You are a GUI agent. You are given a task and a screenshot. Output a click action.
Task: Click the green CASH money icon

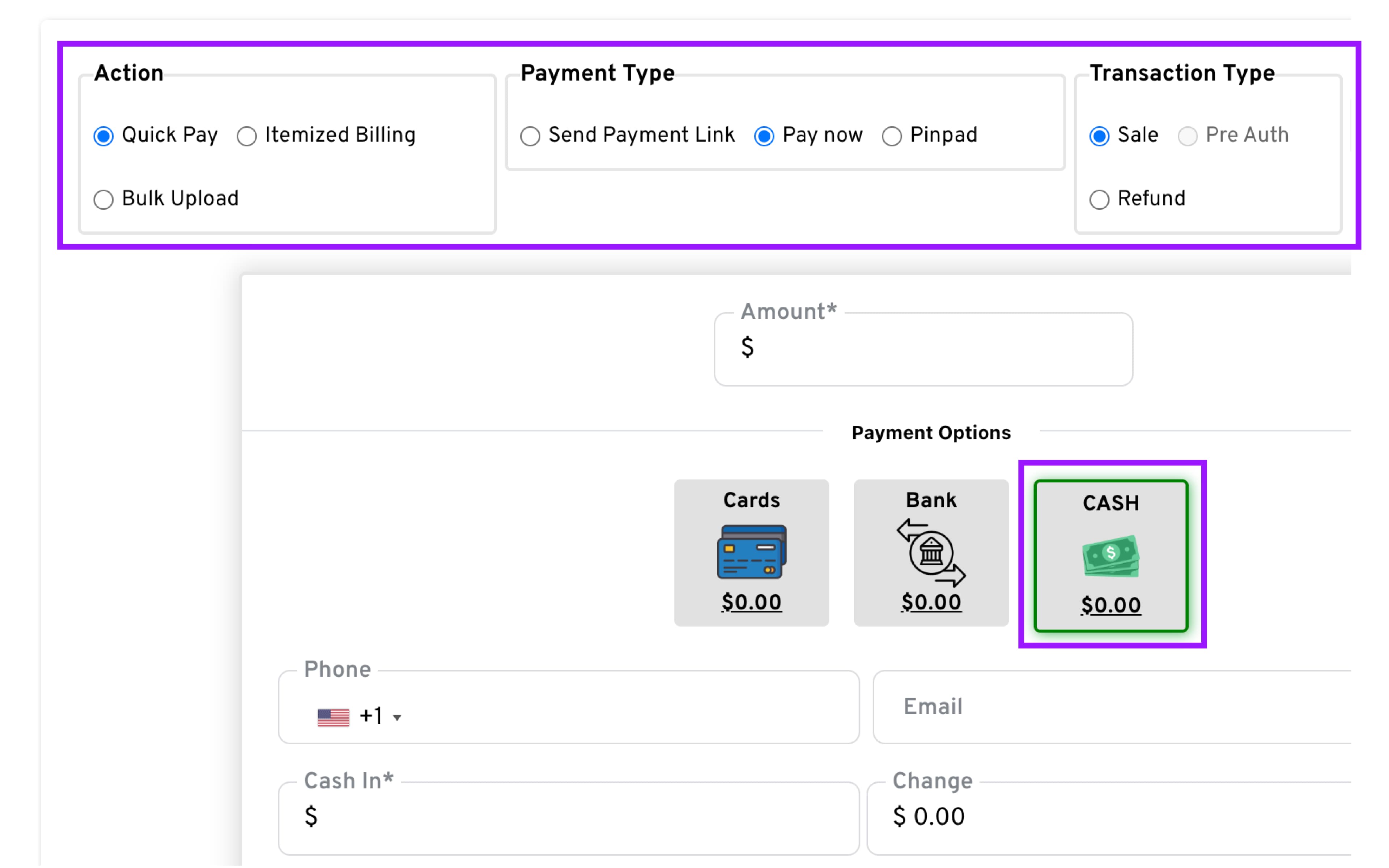(1110, 556)
